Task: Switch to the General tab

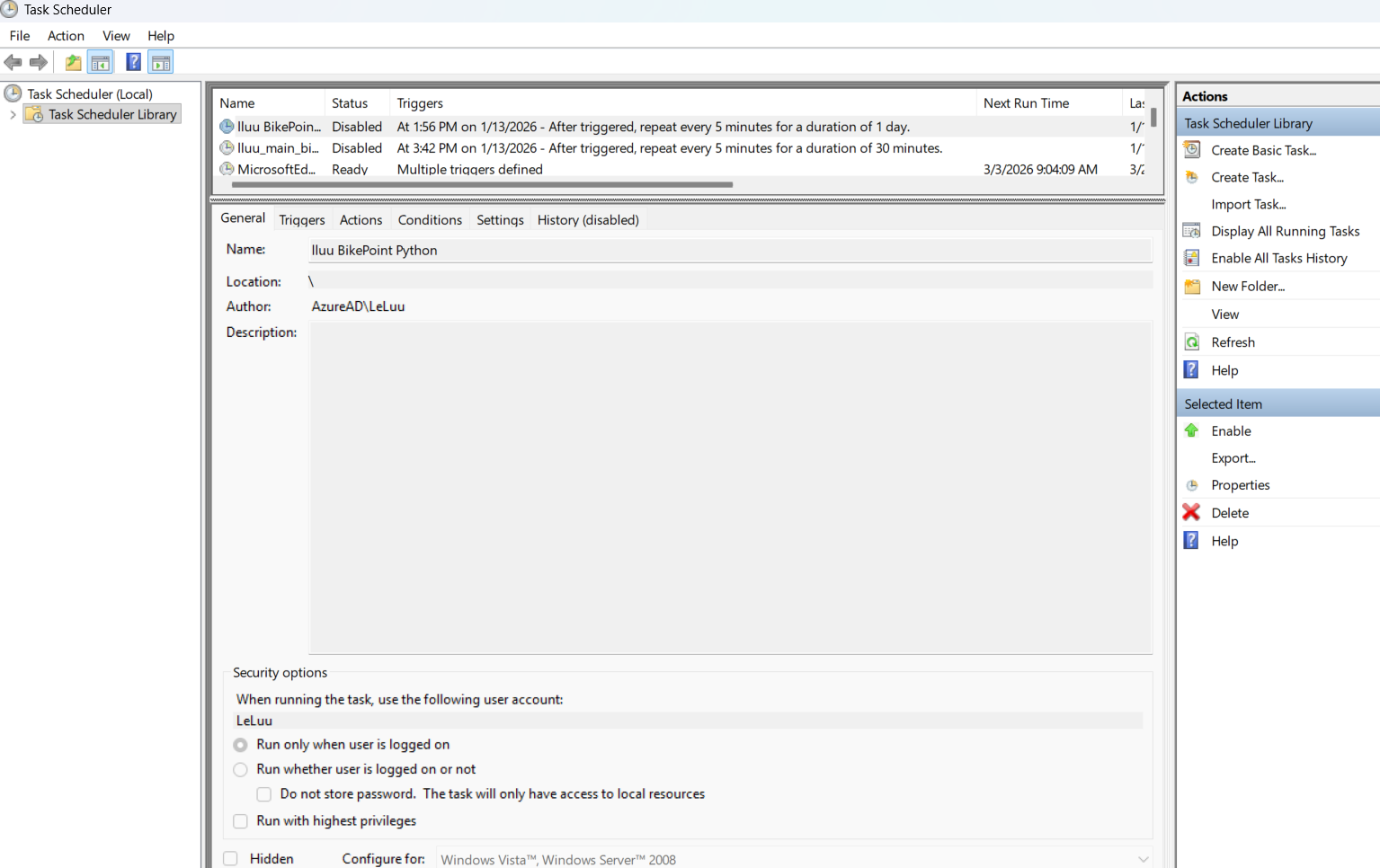Action: click(243, 218)
